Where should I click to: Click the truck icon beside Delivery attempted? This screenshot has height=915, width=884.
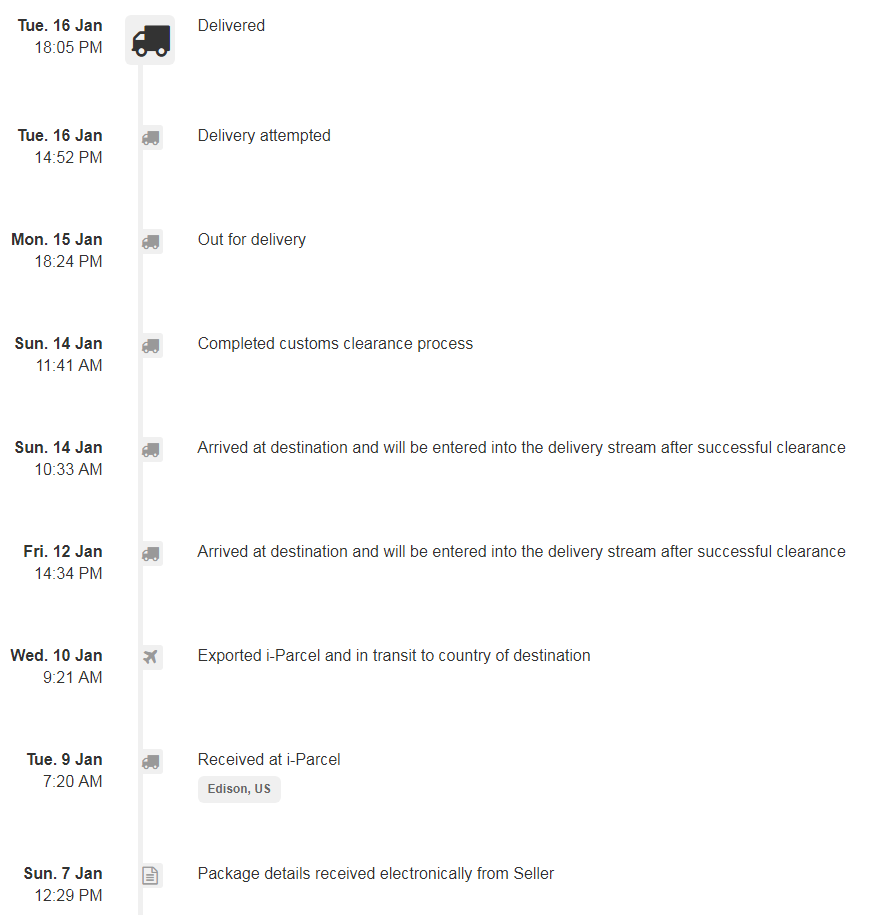(x=151, y=138)
